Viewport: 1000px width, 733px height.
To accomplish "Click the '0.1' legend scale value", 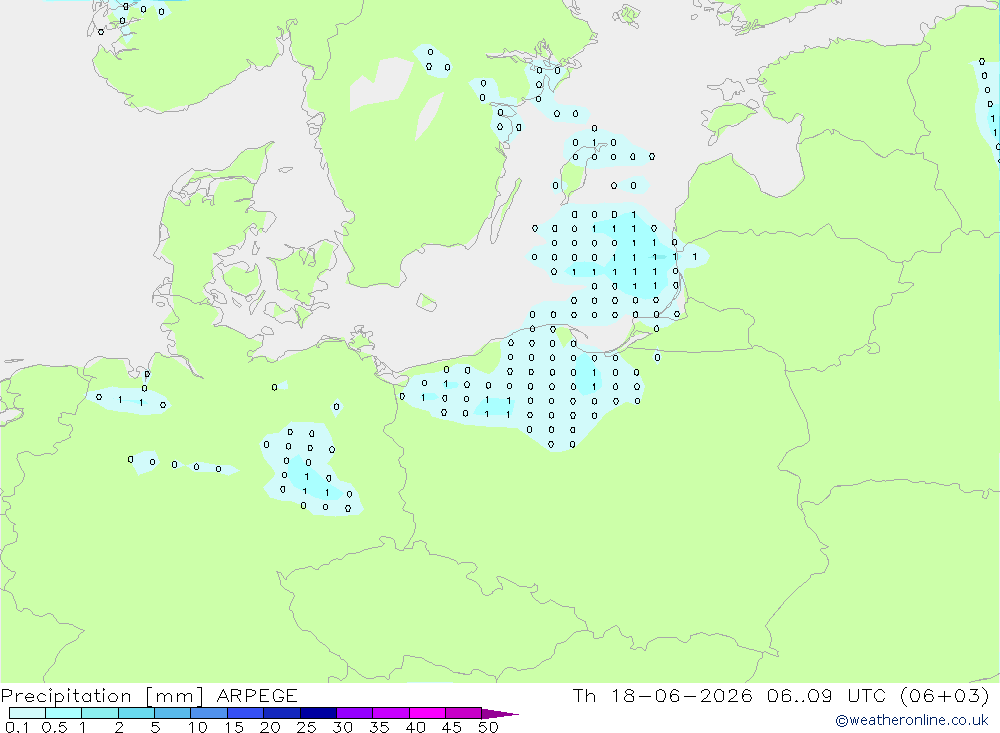I will 17,727.
